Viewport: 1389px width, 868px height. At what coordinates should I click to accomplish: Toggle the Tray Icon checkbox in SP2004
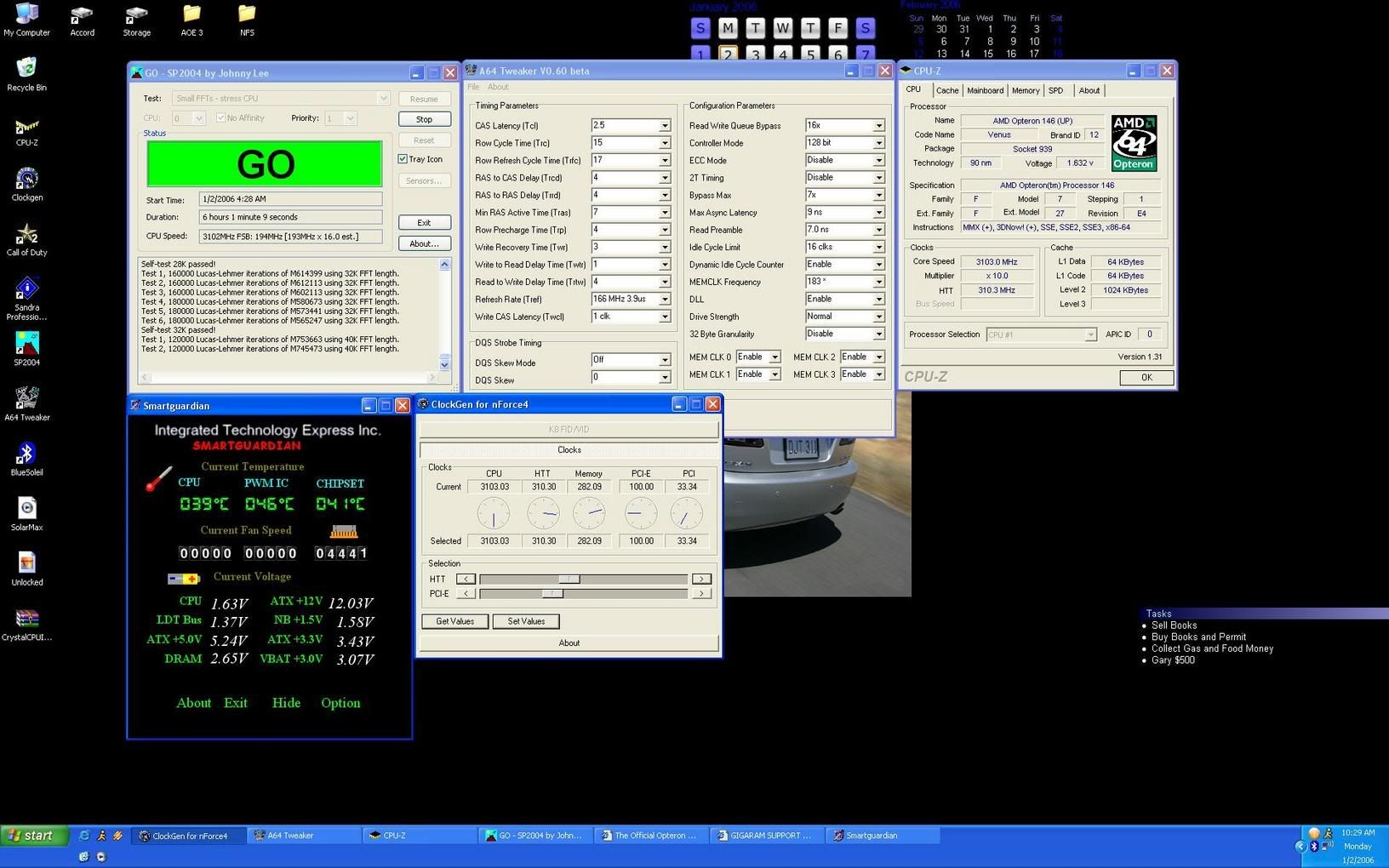tap(403, 159)
